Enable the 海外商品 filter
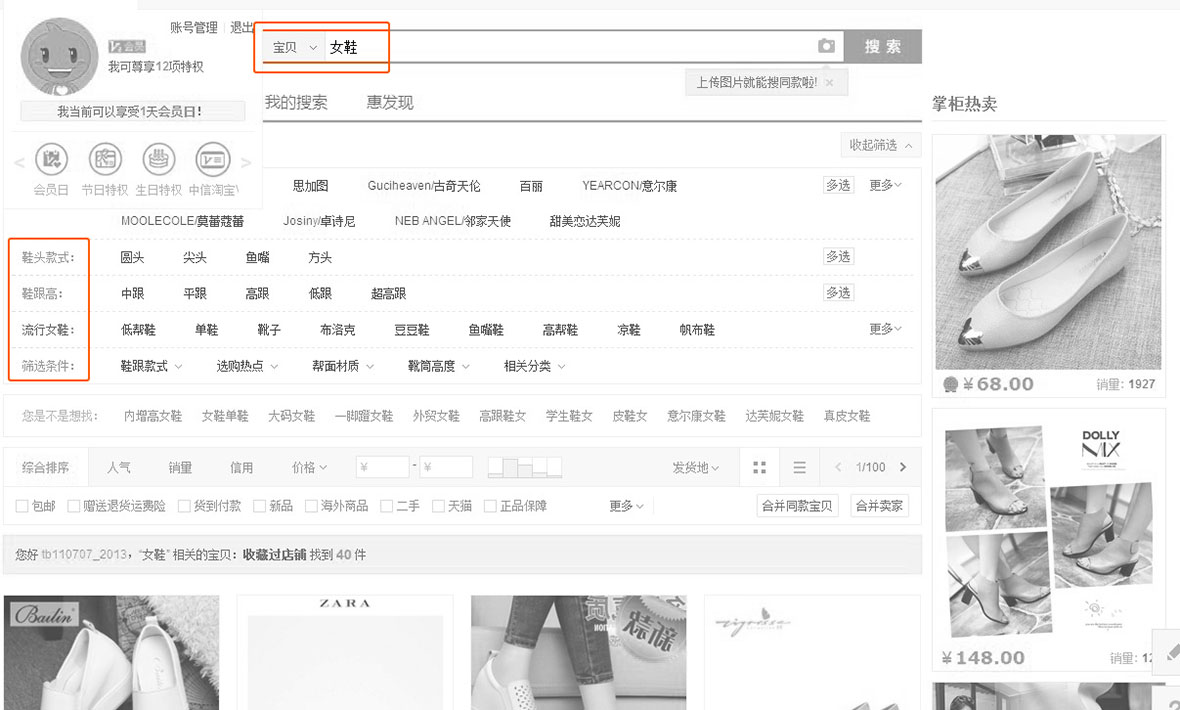This screenshot has height=710, width=1180. pos(311,506)
